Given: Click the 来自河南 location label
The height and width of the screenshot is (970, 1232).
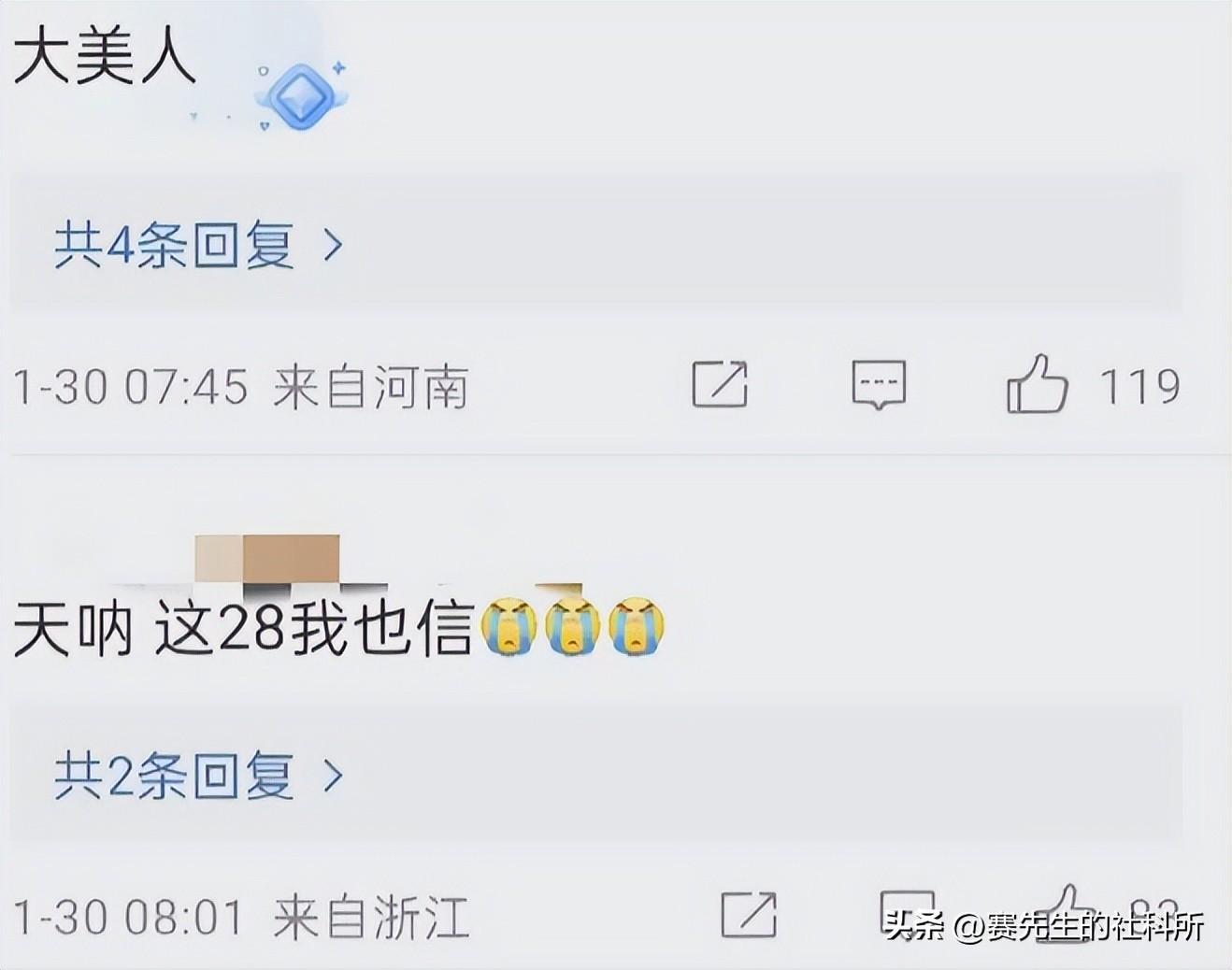Looking at the screenshot, I should (370, 387).
